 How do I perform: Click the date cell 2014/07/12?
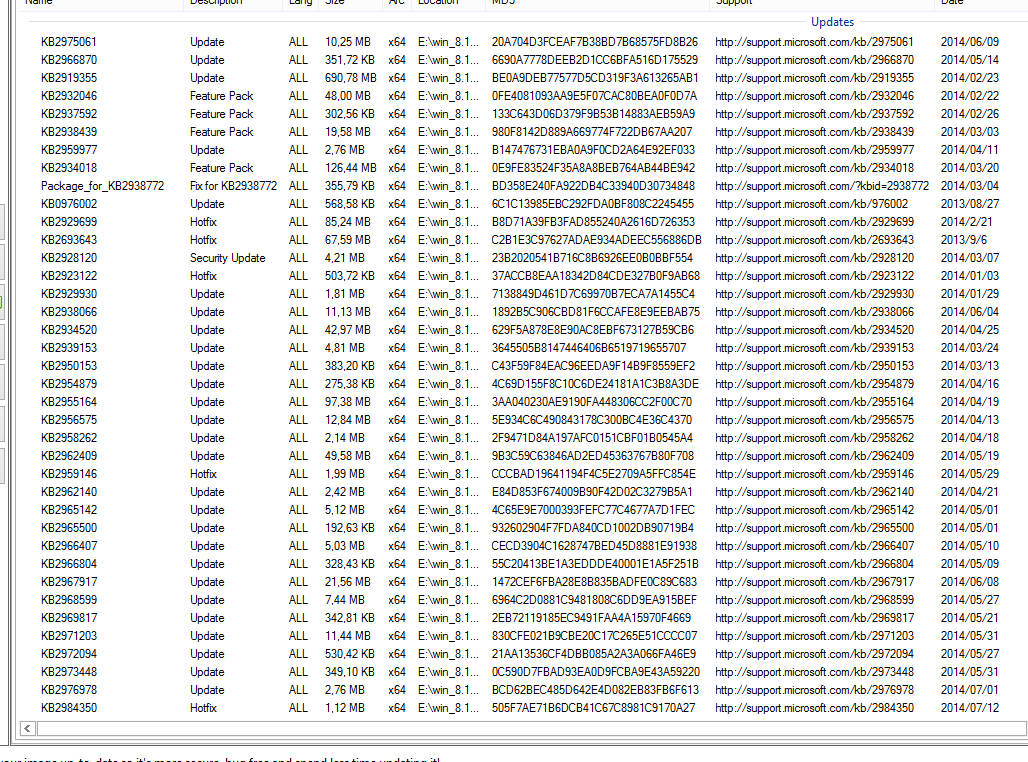pos(969,708)
